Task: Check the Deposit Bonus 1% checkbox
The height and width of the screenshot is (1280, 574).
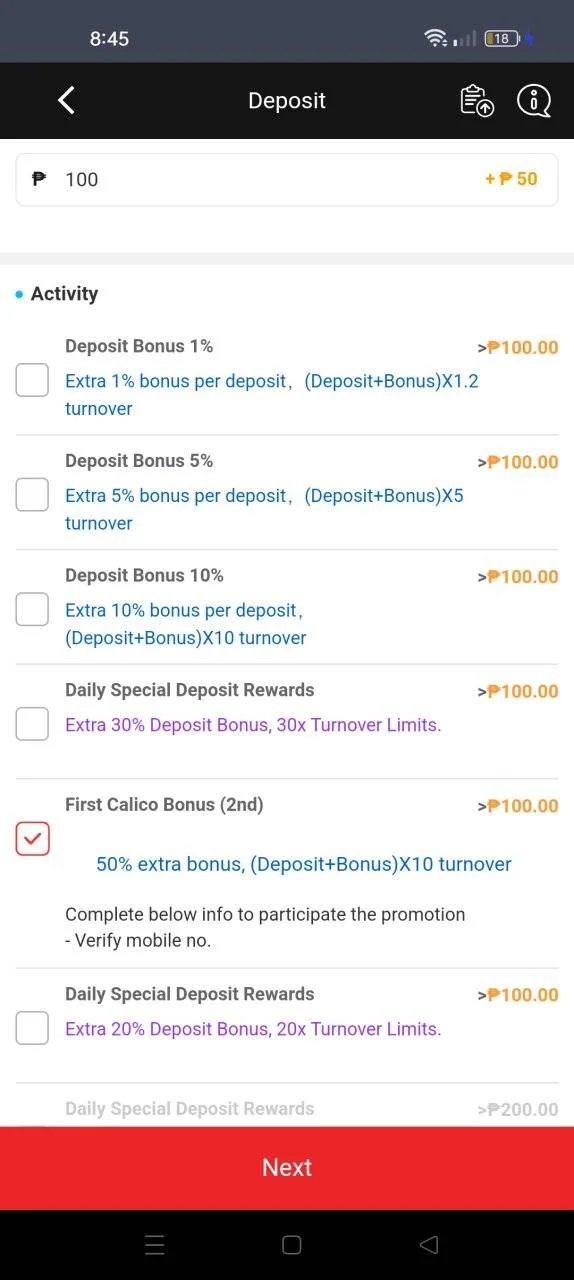Action: pyautogui.click(x=32, y=380)
